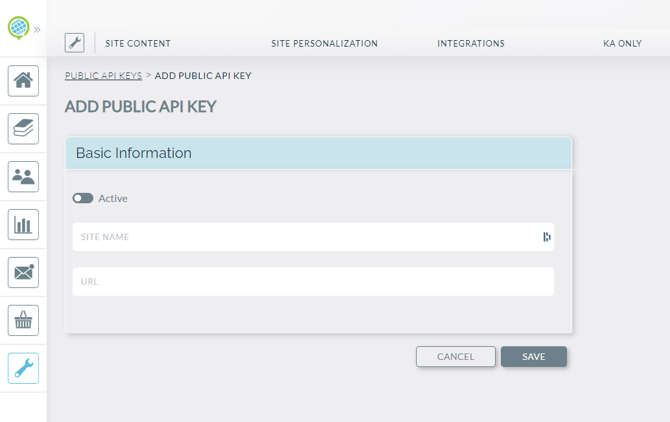Select the highlighted wrench icon in sidebar
This screenshot has width=670, height=422.
click(23, 368)
